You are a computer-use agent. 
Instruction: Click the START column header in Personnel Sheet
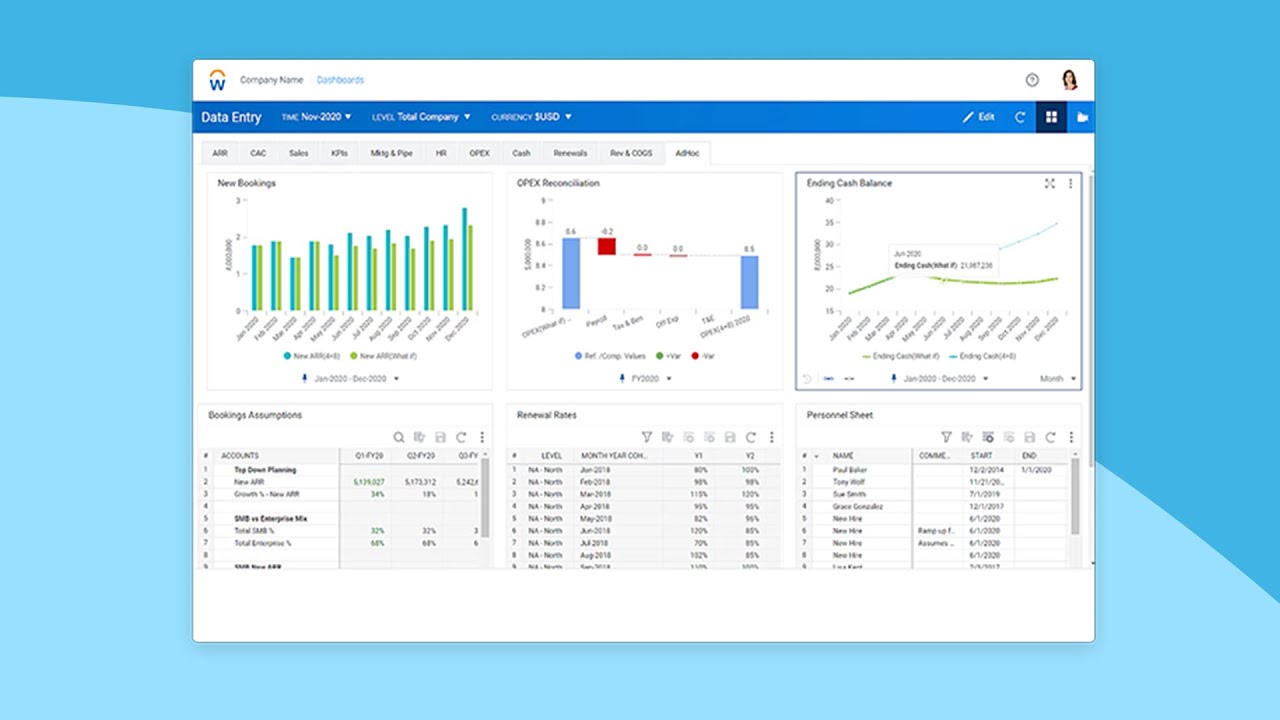pyautogui.click(x=981, y=456)
